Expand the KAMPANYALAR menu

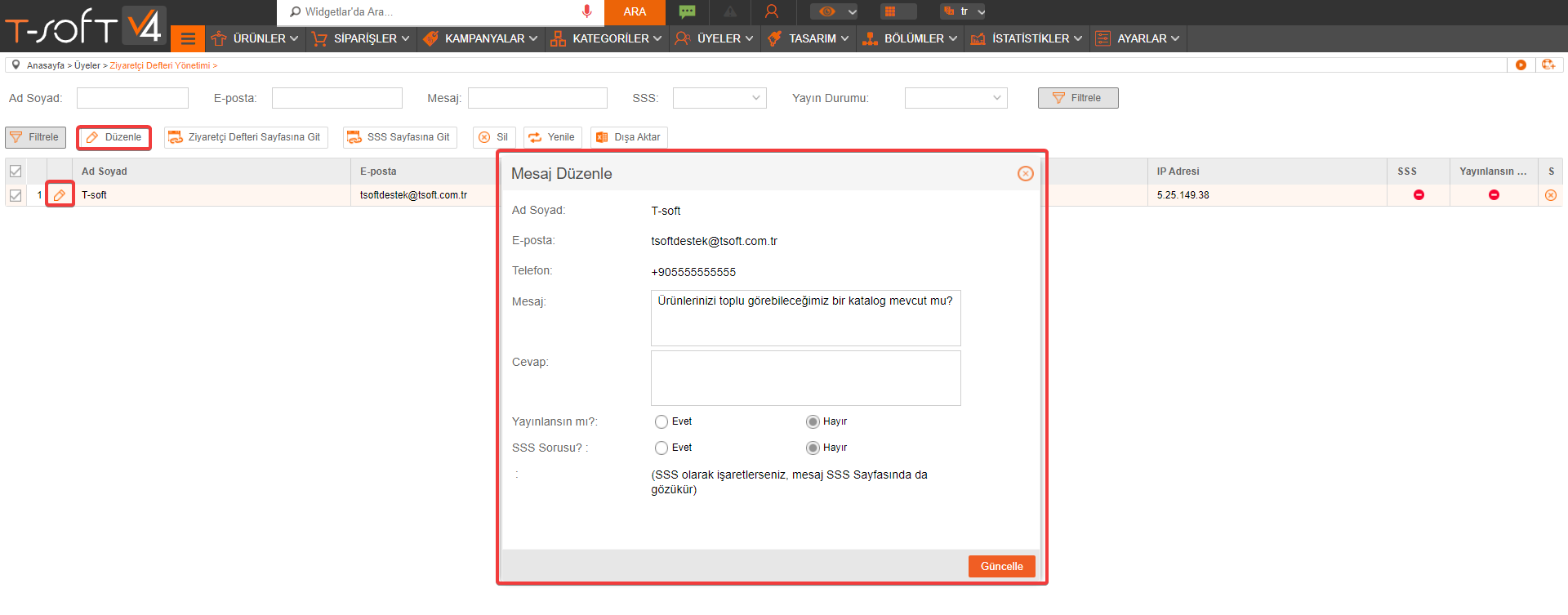pyautogui.click(x=481, y=38)
